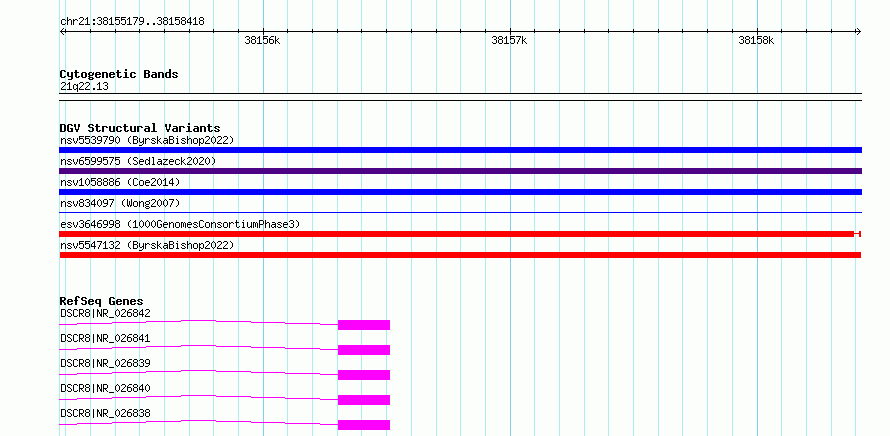Click the right arrowhead of the ruler
This screenshot has width=890, height=436.
pos(858,32)
